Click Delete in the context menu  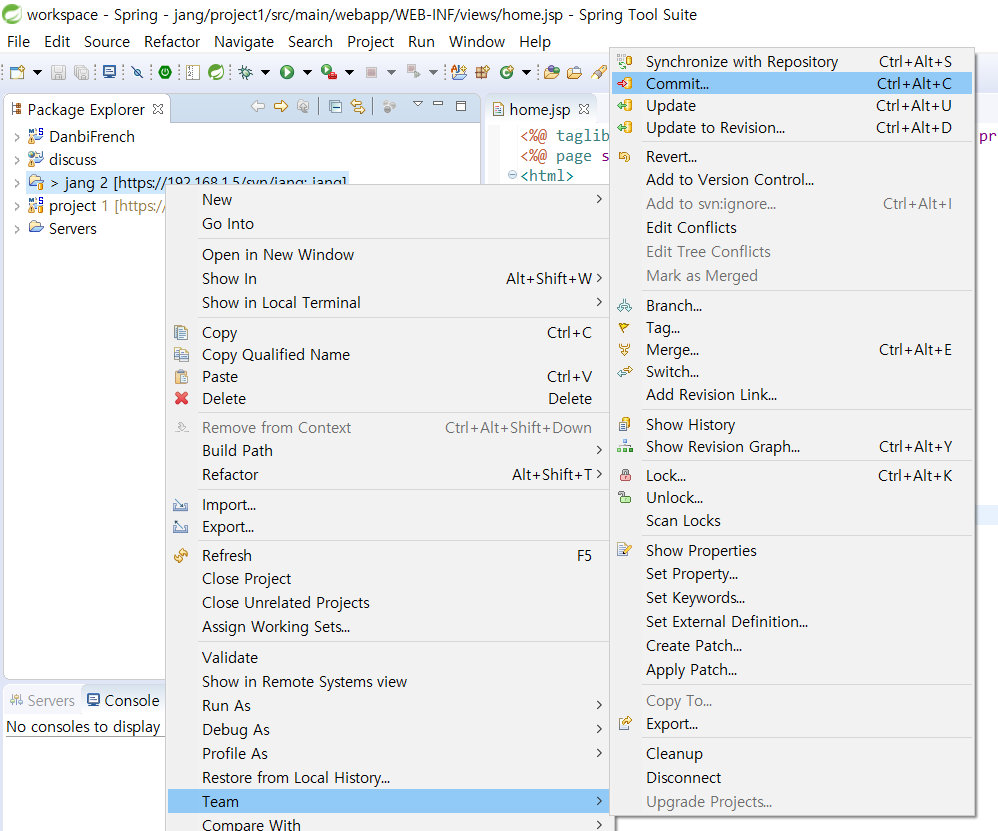(388, 399)
